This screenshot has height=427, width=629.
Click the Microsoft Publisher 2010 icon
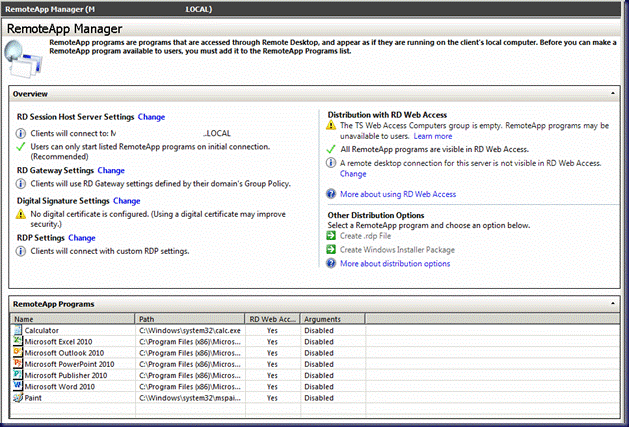pos(17,375)
